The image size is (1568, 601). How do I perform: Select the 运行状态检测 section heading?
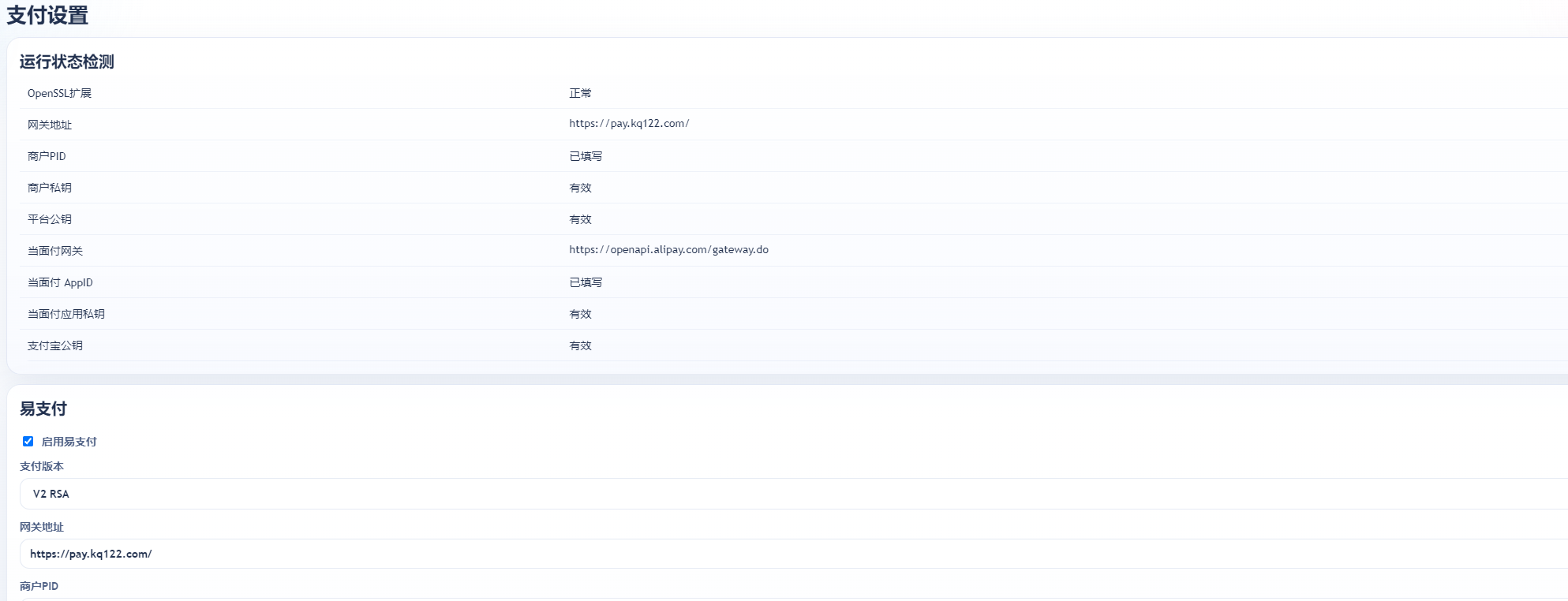click(x=67, y=62)
